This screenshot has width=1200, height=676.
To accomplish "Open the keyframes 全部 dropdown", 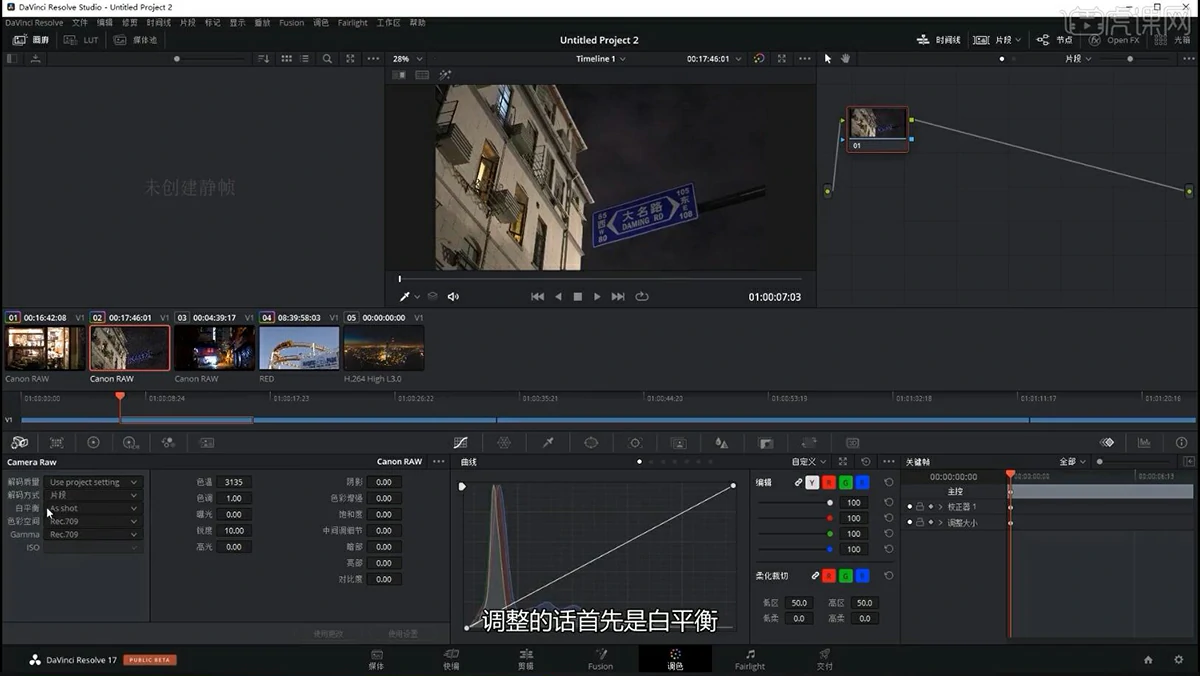I will (1072, 462).
